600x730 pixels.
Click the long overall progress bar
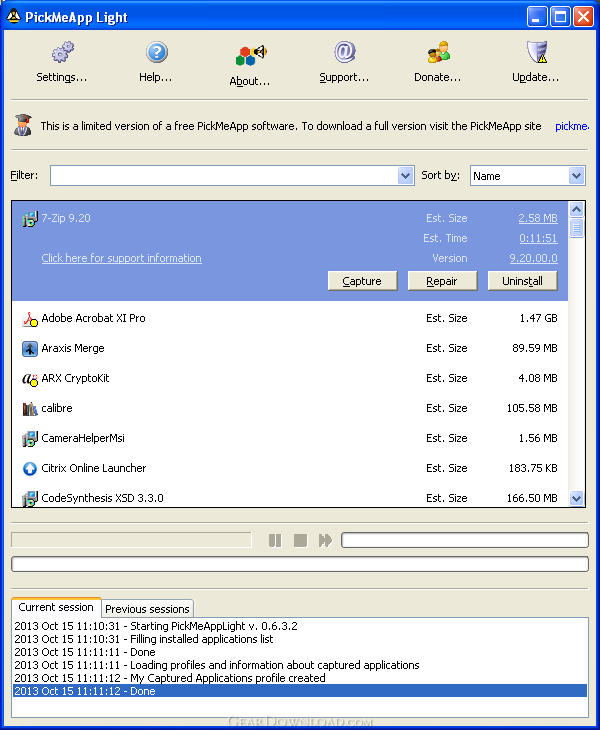point(300,564)
